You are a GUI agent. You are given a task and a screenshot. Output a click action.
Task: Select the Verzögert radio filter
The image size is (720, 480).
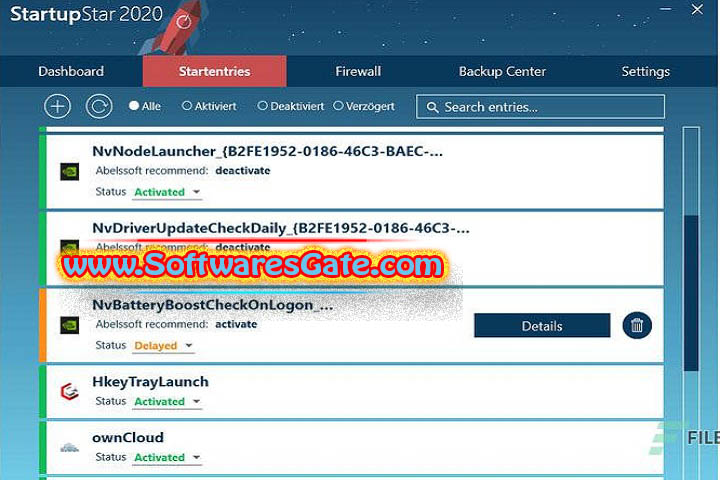pos(364,106)
